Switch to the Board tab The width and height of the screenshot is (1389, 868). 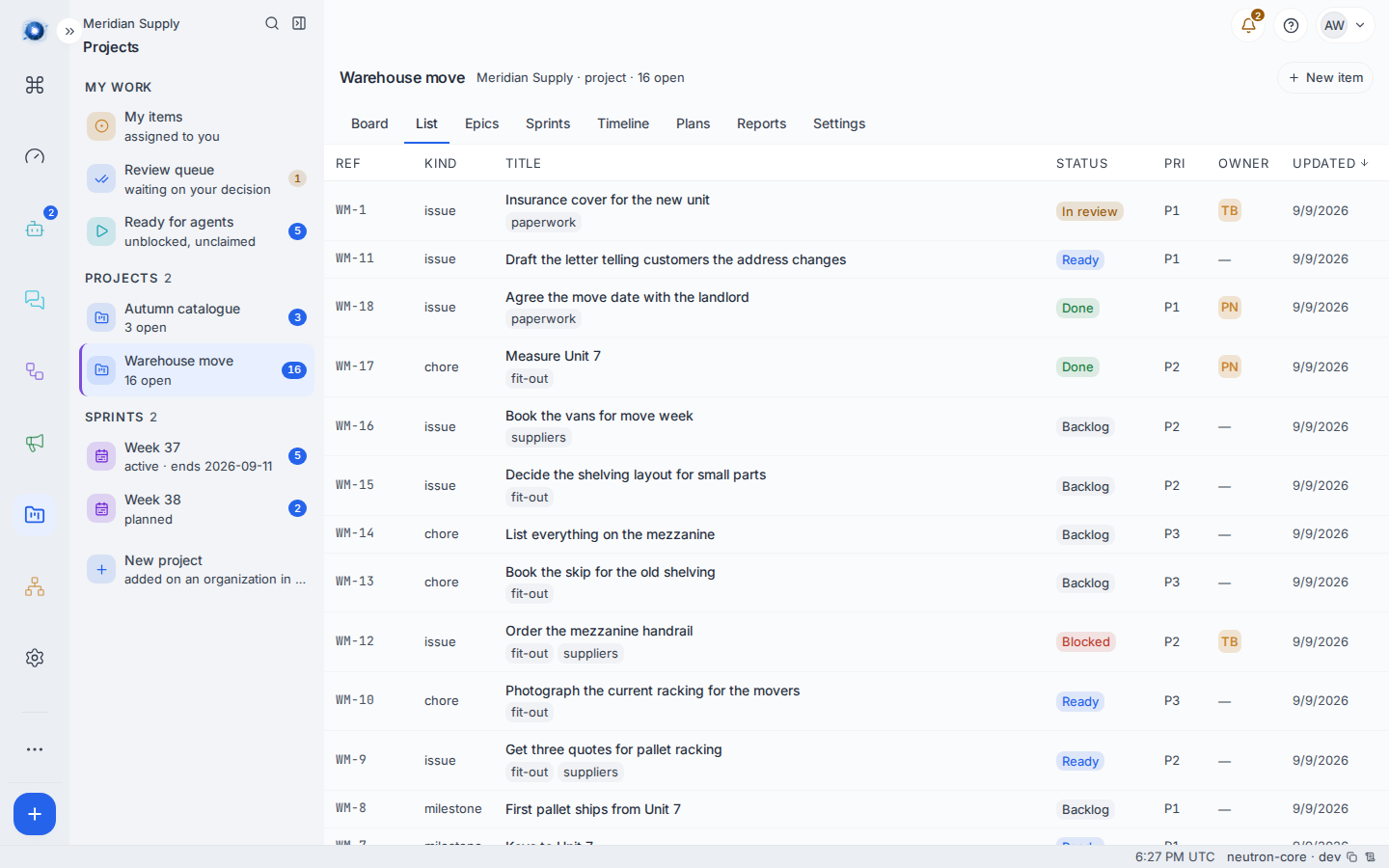(369, 123)
